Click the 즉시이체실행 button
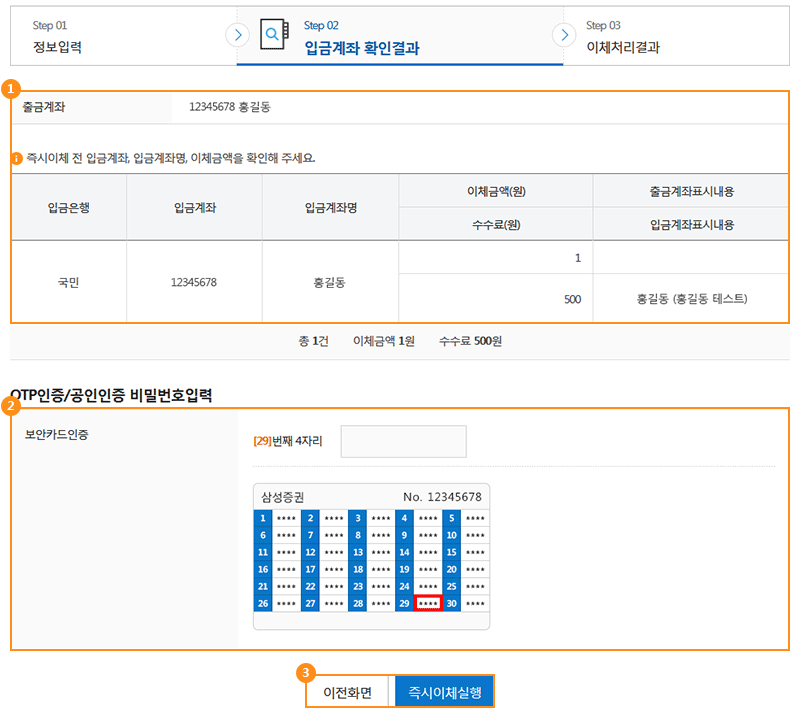Image resolution: width=790 pixels, height=713 pixels. point(444,692)
